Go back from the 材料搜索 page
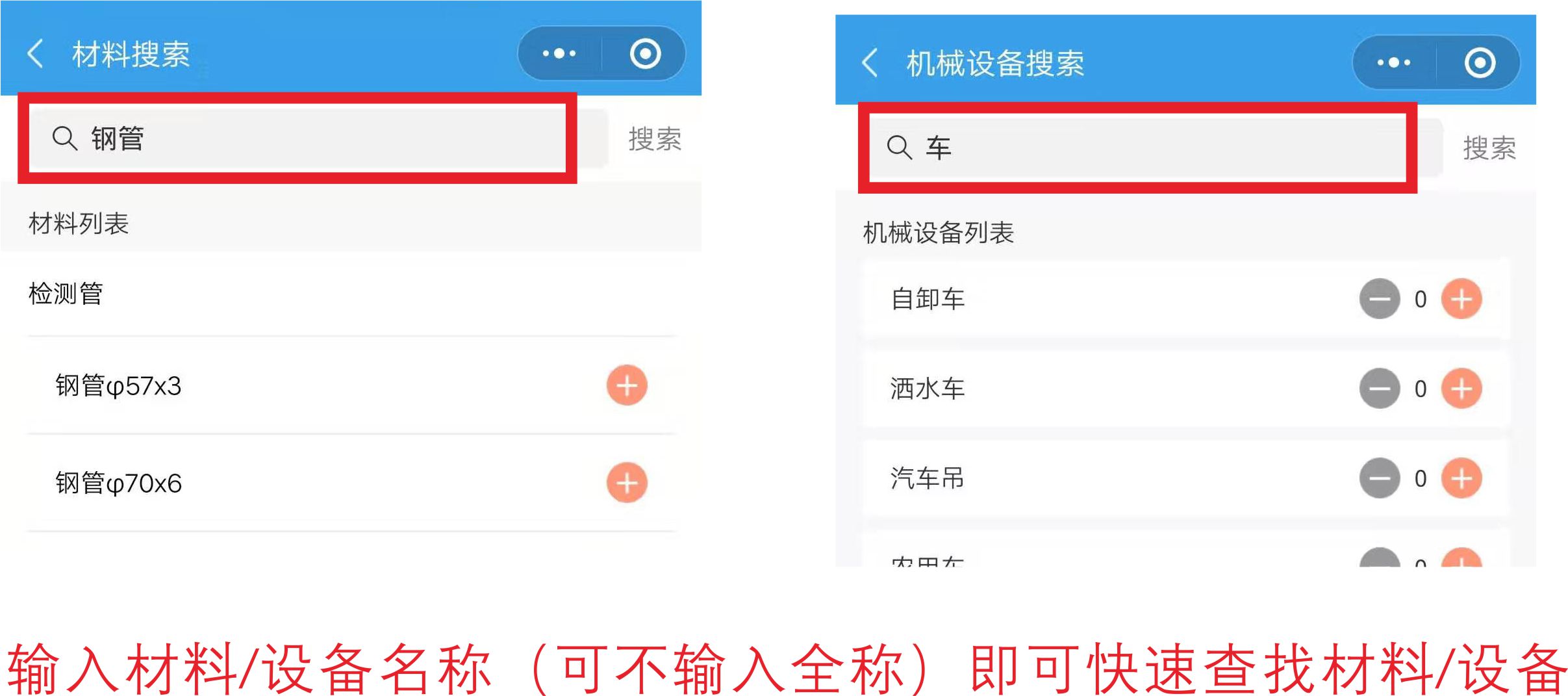This screenshot has height=696, width=1568. pos(36,53)
